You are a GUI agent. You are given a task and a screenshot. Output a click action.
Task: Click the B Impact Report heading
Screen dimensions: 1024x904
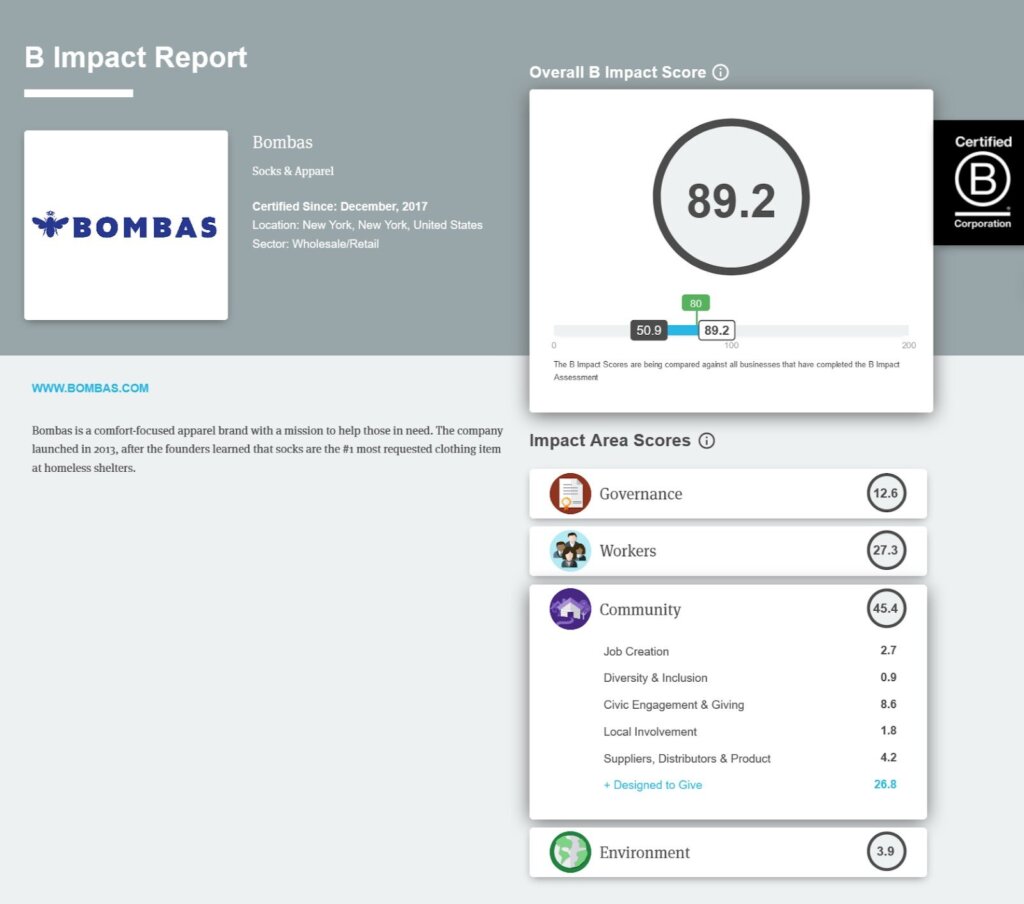click(136, 57)
